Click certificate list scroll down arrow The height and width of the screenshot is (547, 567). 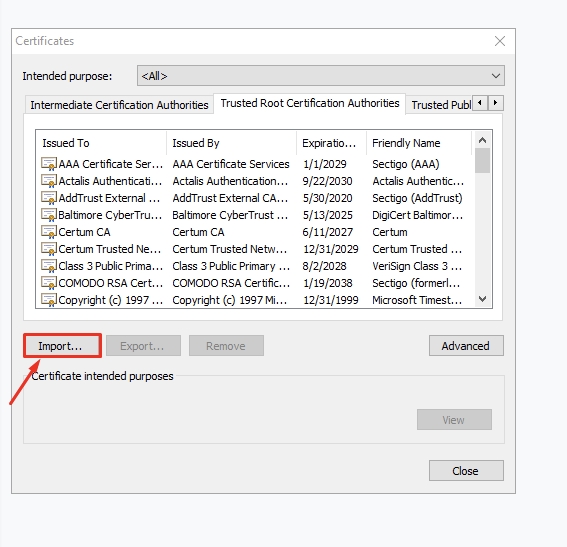(482, 299)
